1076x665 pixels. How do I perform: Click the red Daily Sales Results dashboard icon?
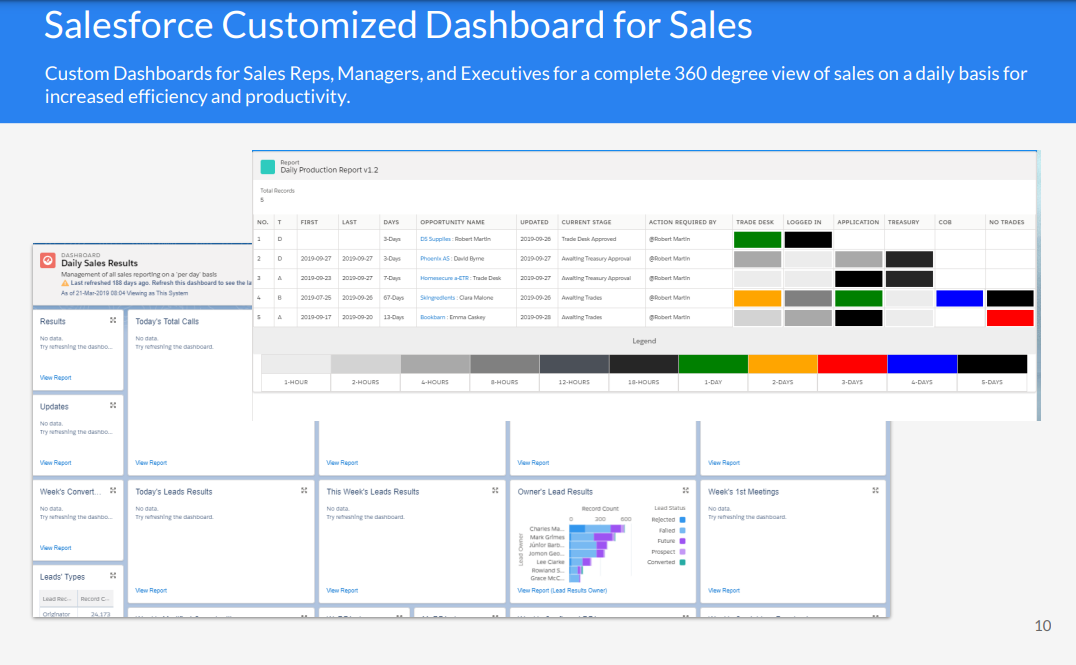click(47, 261)
